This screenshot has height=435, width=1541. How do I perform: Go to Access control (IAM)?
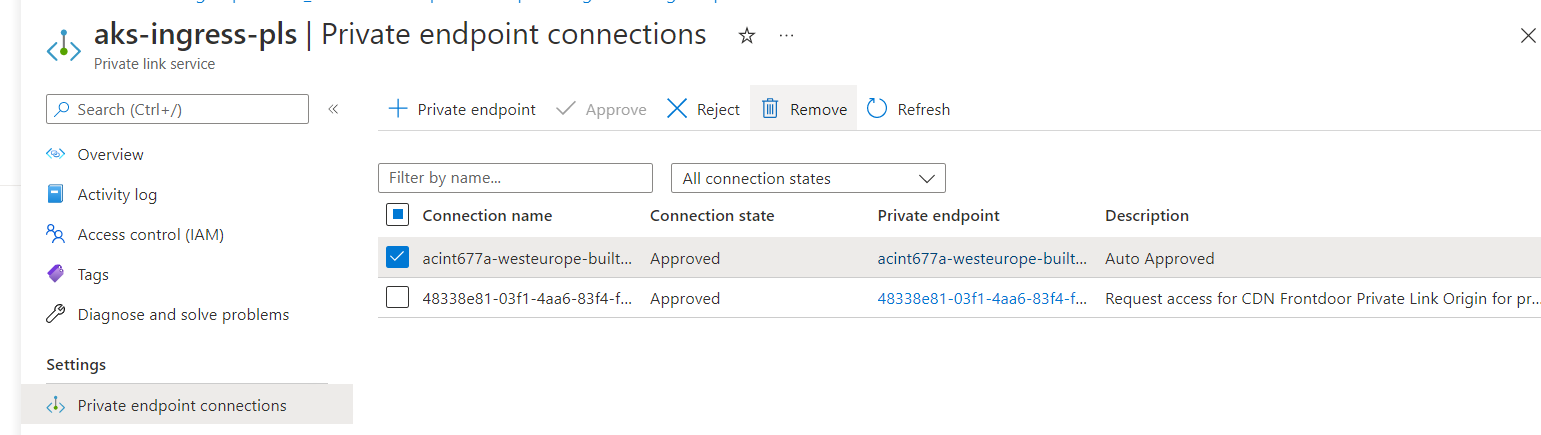coord(150,234)
